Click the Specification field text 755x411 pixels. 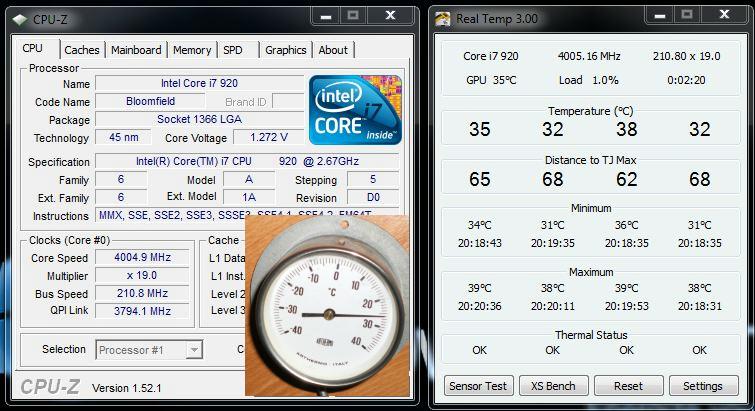[247, 161]
